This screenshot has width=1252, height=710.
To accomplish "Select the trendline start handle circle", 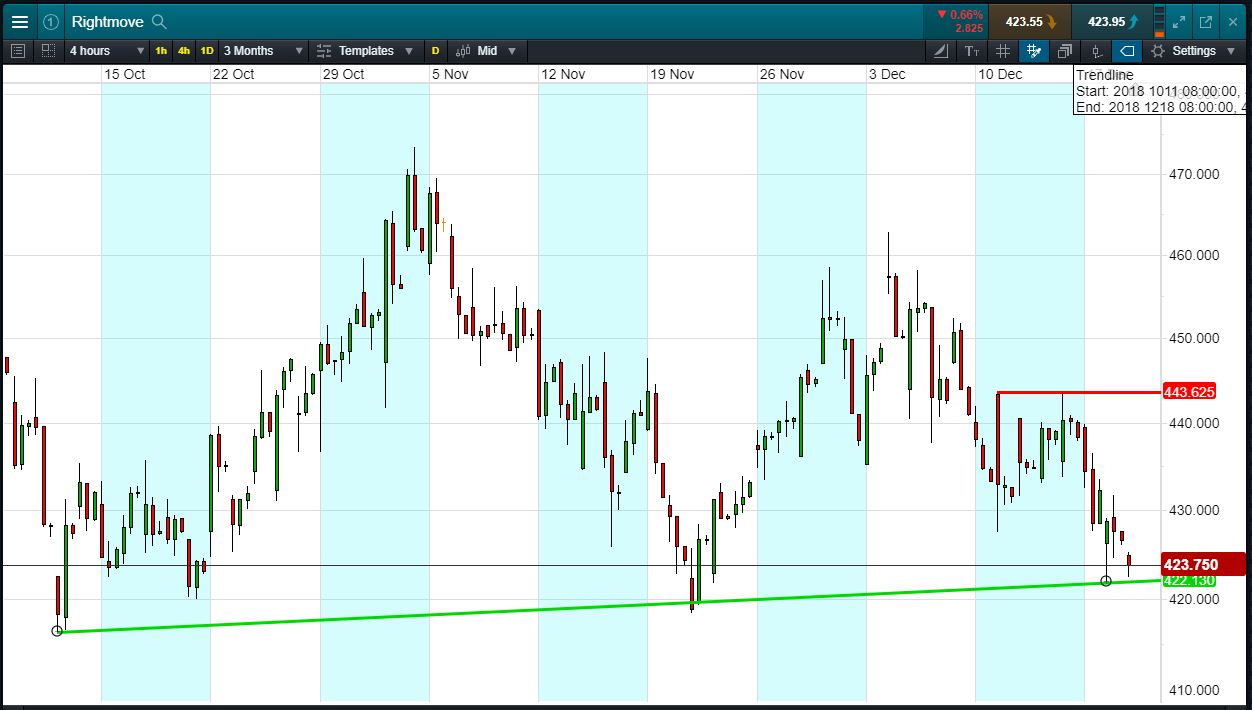I will click(x=57, y=631).
